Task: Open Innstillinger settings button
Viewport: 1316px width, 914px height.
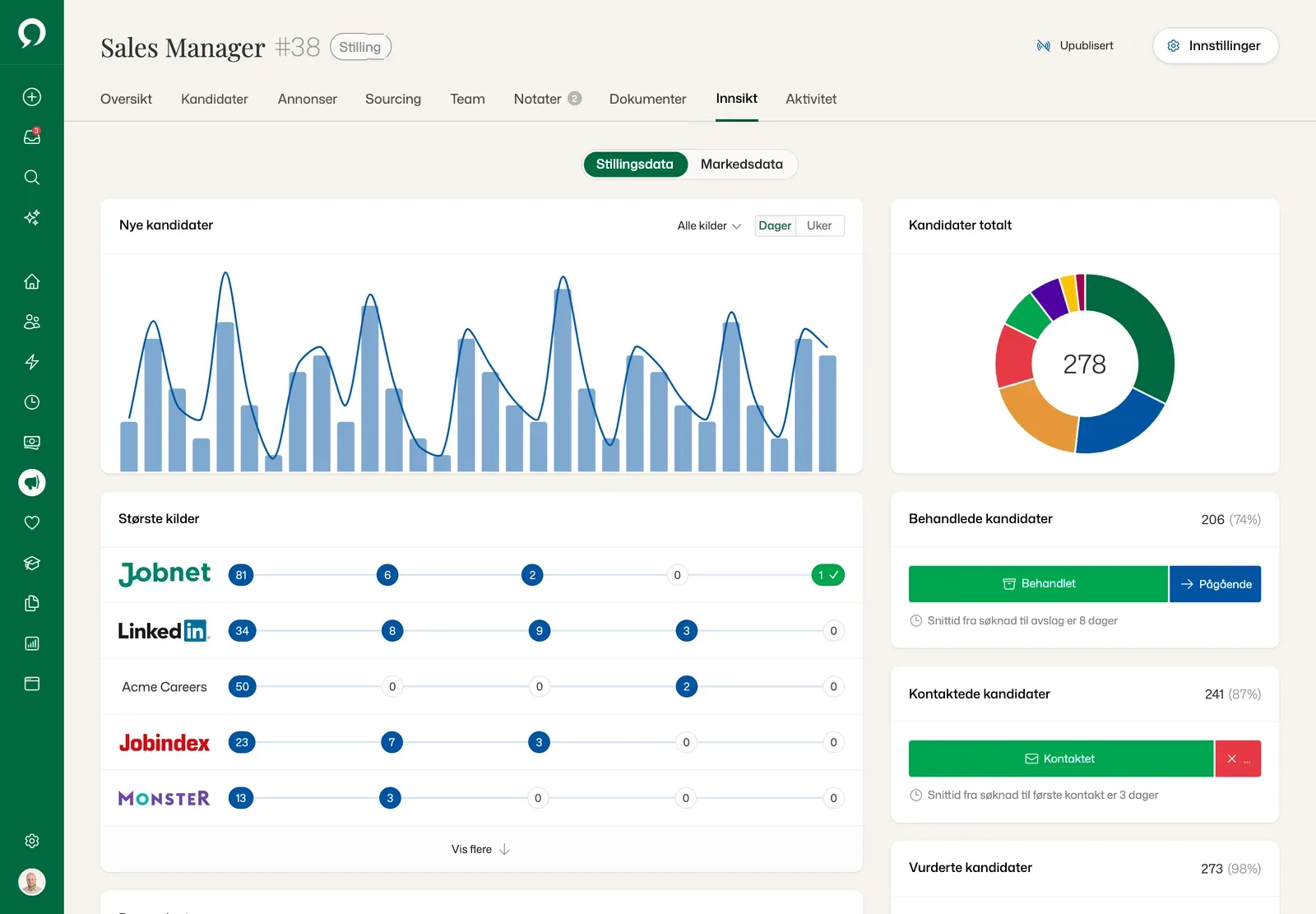Action: [1216, 45]
